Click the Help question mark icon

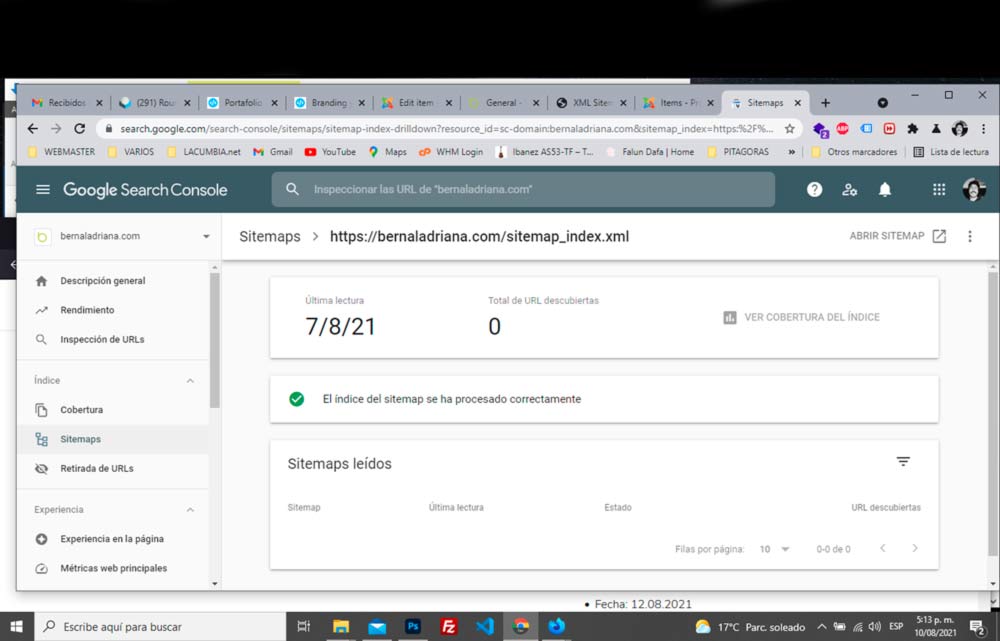(815, 190)
